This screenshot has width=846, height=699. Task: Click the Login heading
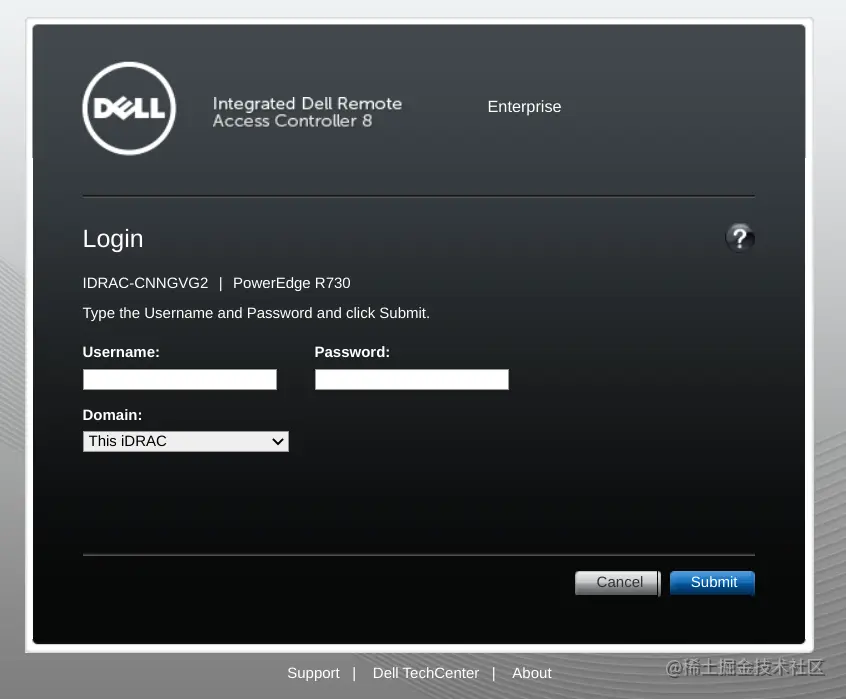113,239
